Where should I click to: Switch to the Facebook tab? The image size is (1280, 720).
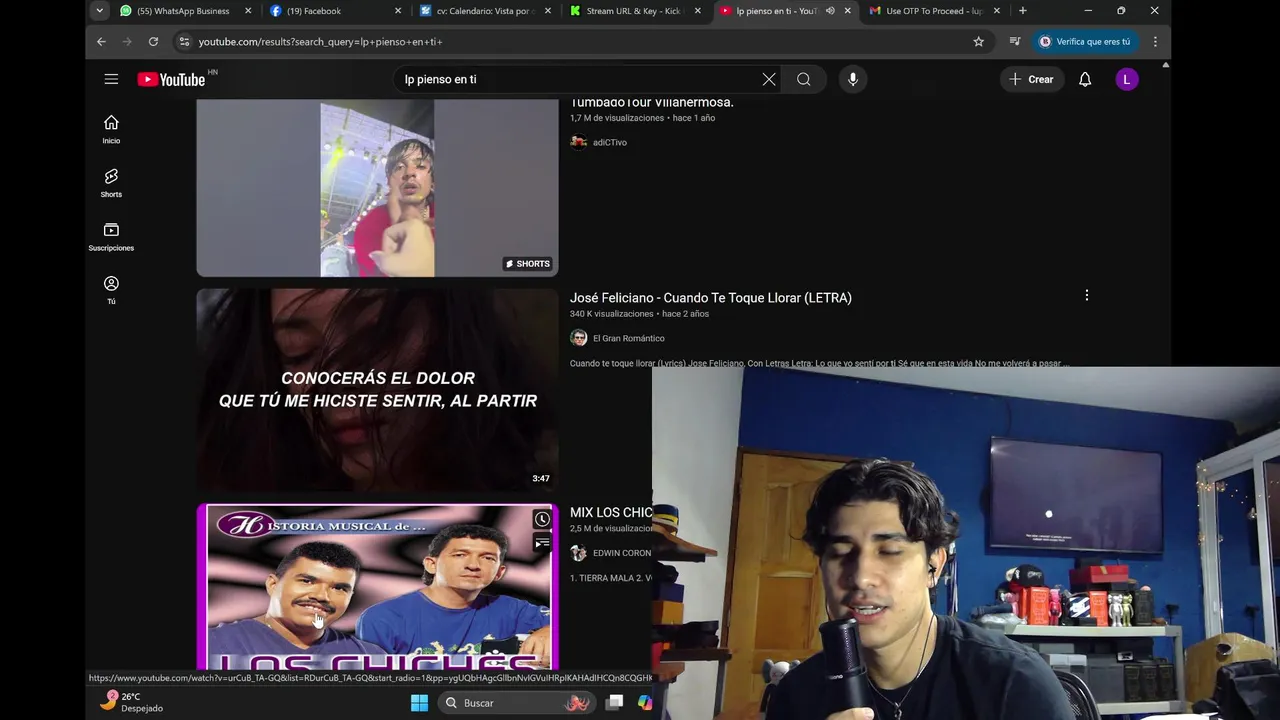(335, 11)
